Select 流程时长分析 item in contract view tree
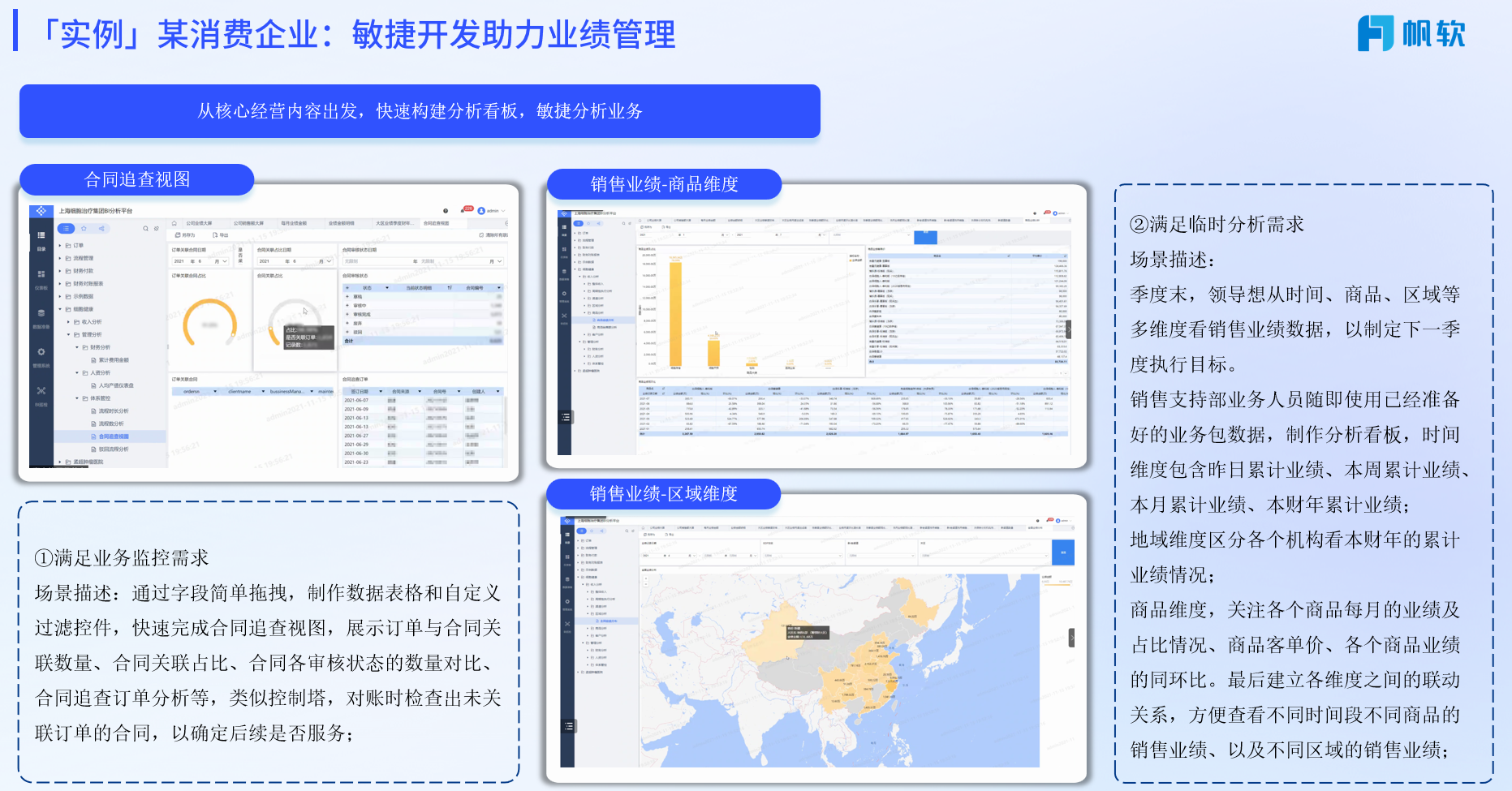1512x791 pixels. 114,411
